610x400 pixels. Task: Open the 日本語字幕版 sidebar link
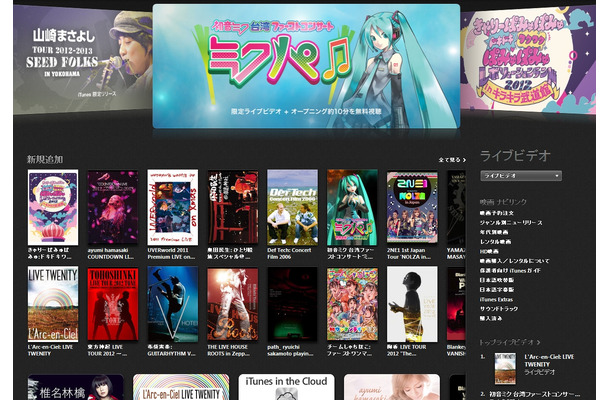[497, 289]
